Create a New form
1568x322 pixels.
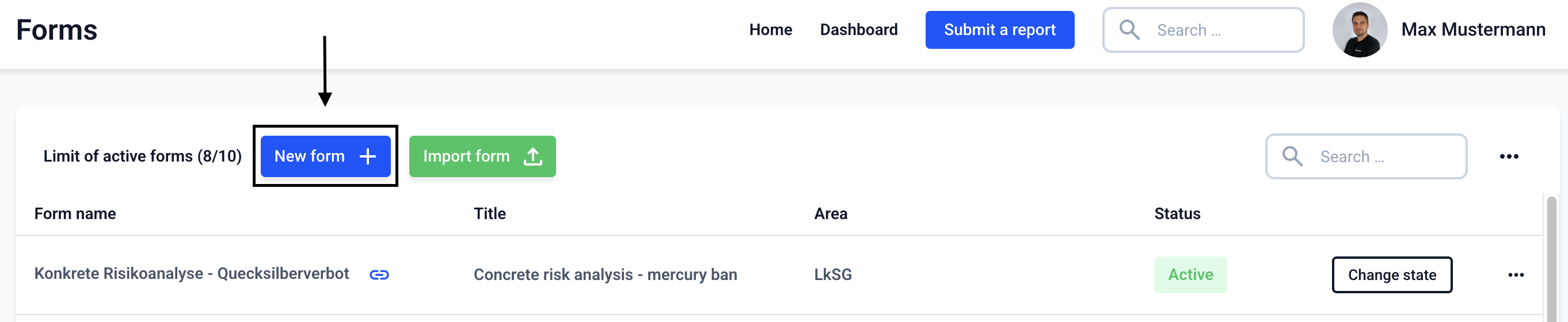325,157
